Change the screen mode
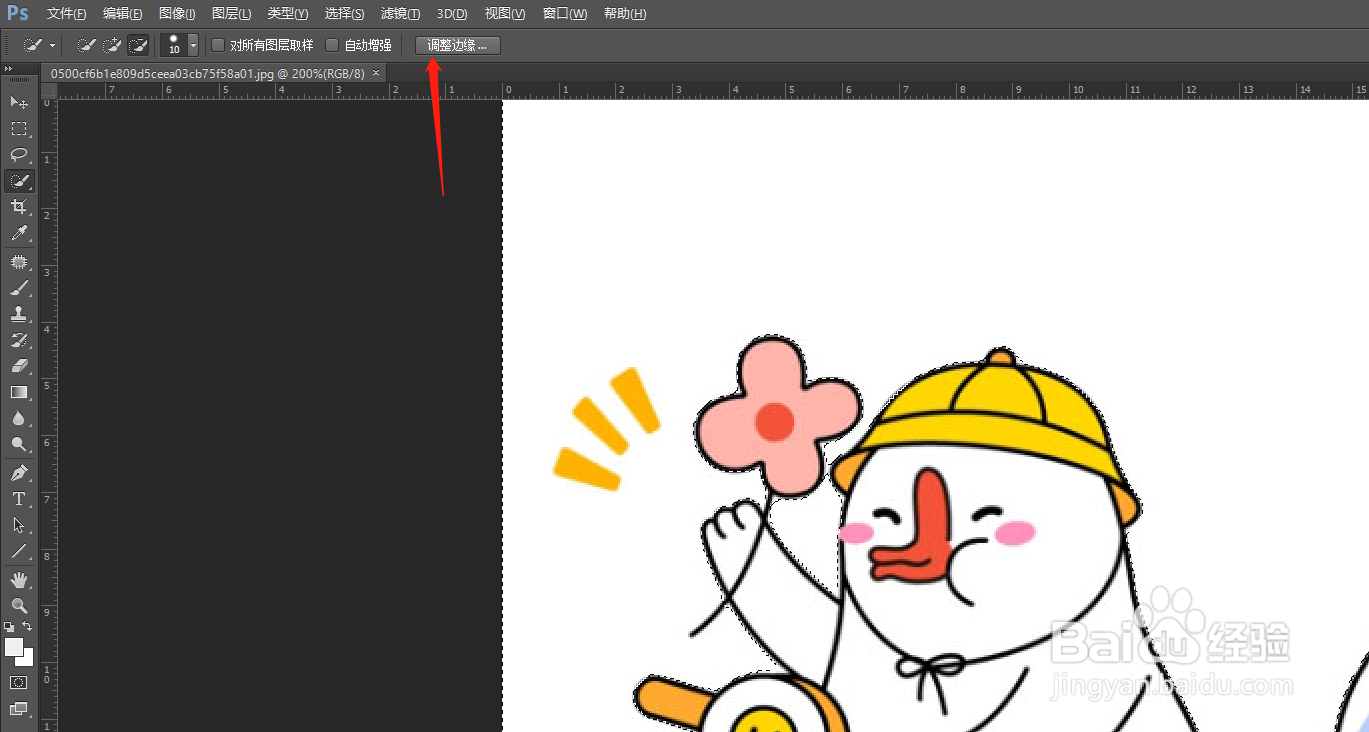Screen dimensions: 1369x732 [x=19, y=709]
